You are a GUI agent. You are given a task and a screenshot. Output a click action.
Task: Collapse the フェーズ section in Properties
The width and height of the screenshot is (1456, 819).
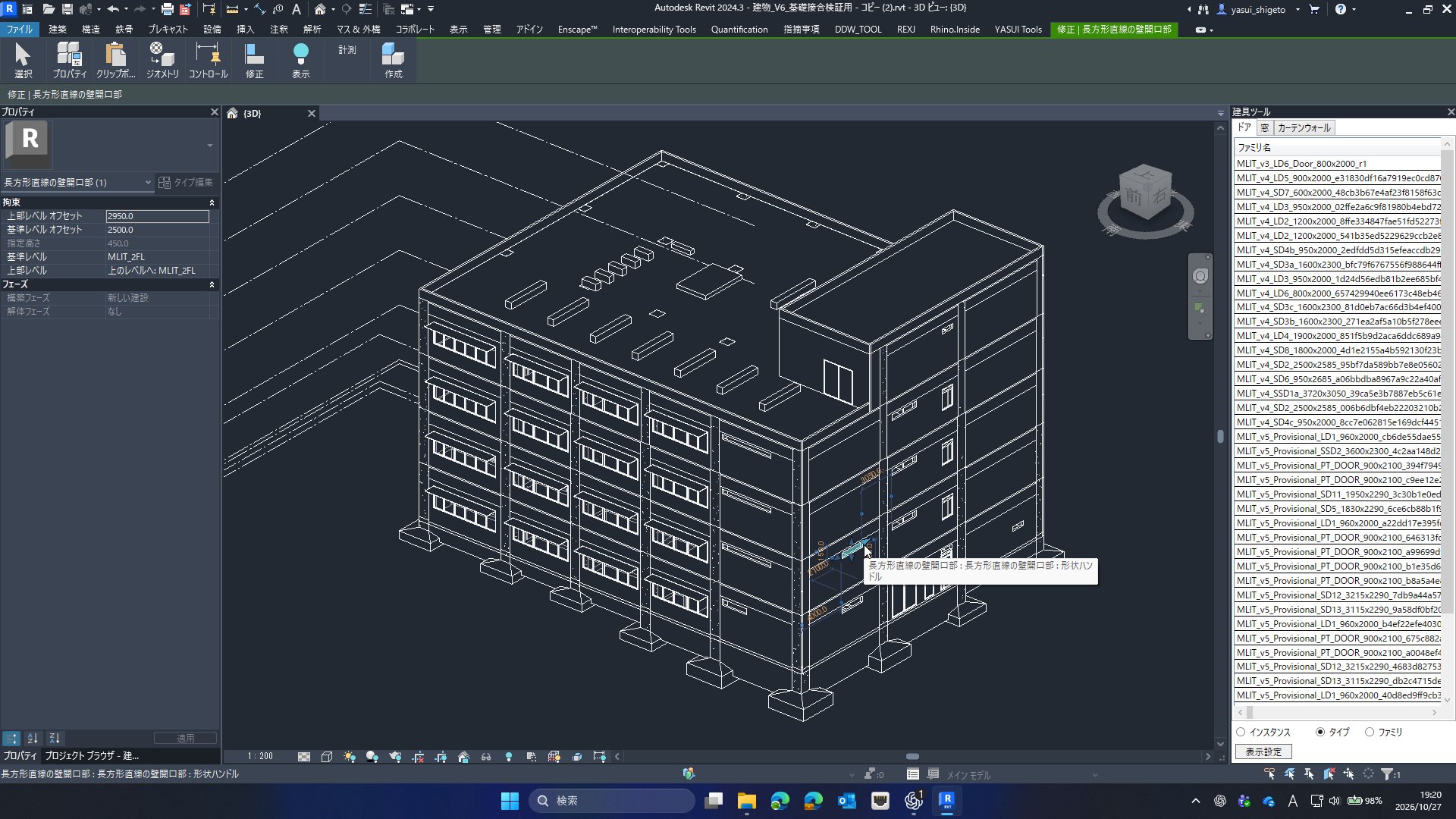pos(212,284)
